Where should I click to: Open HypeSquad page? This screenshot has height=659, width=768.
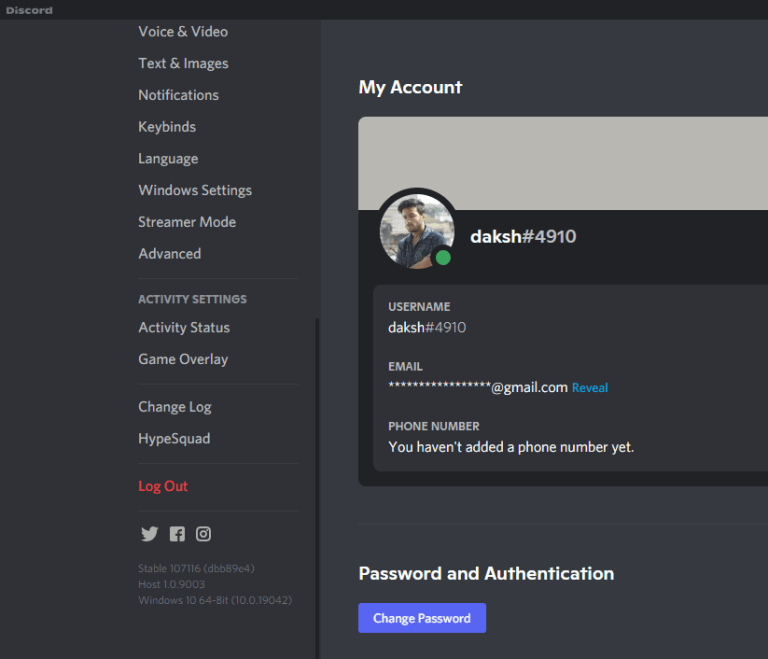pos(174,439)
